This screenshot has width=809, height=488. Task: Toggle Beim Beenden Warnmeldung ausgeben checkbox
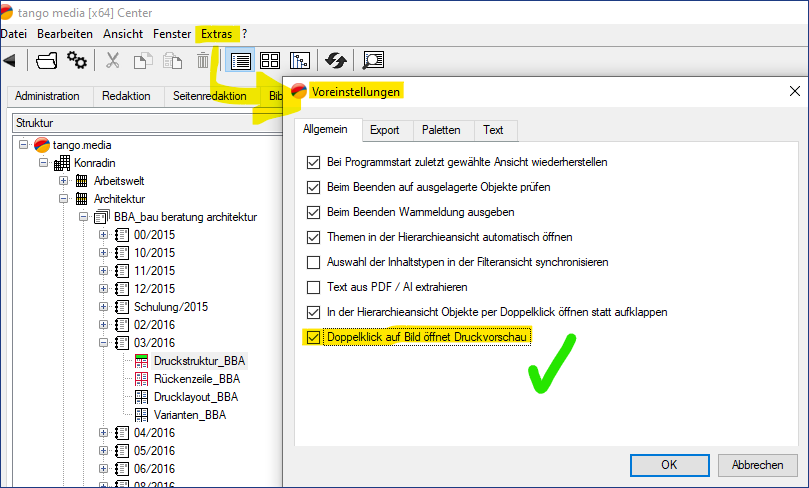point(314,212)
